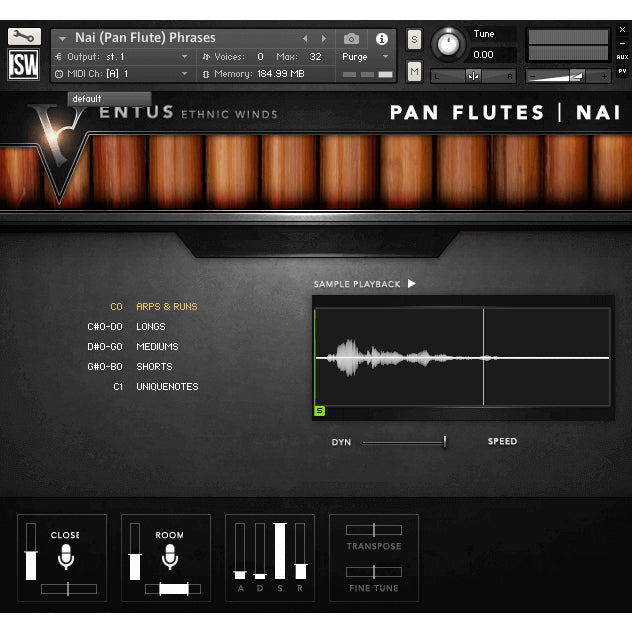
Task: Adjust the Room mic pan slider
Action: pos(173,589)
